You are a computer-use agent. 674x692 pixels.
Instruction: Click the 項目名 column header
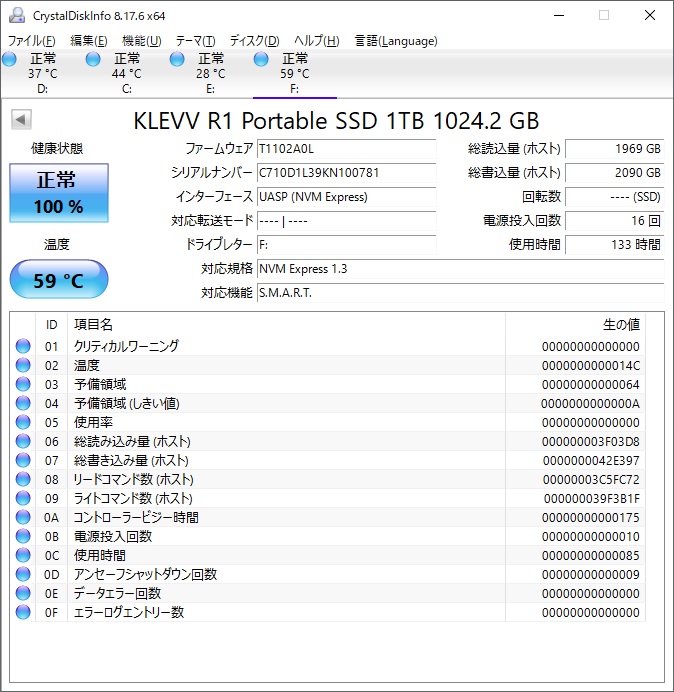(x=286, y=325)
